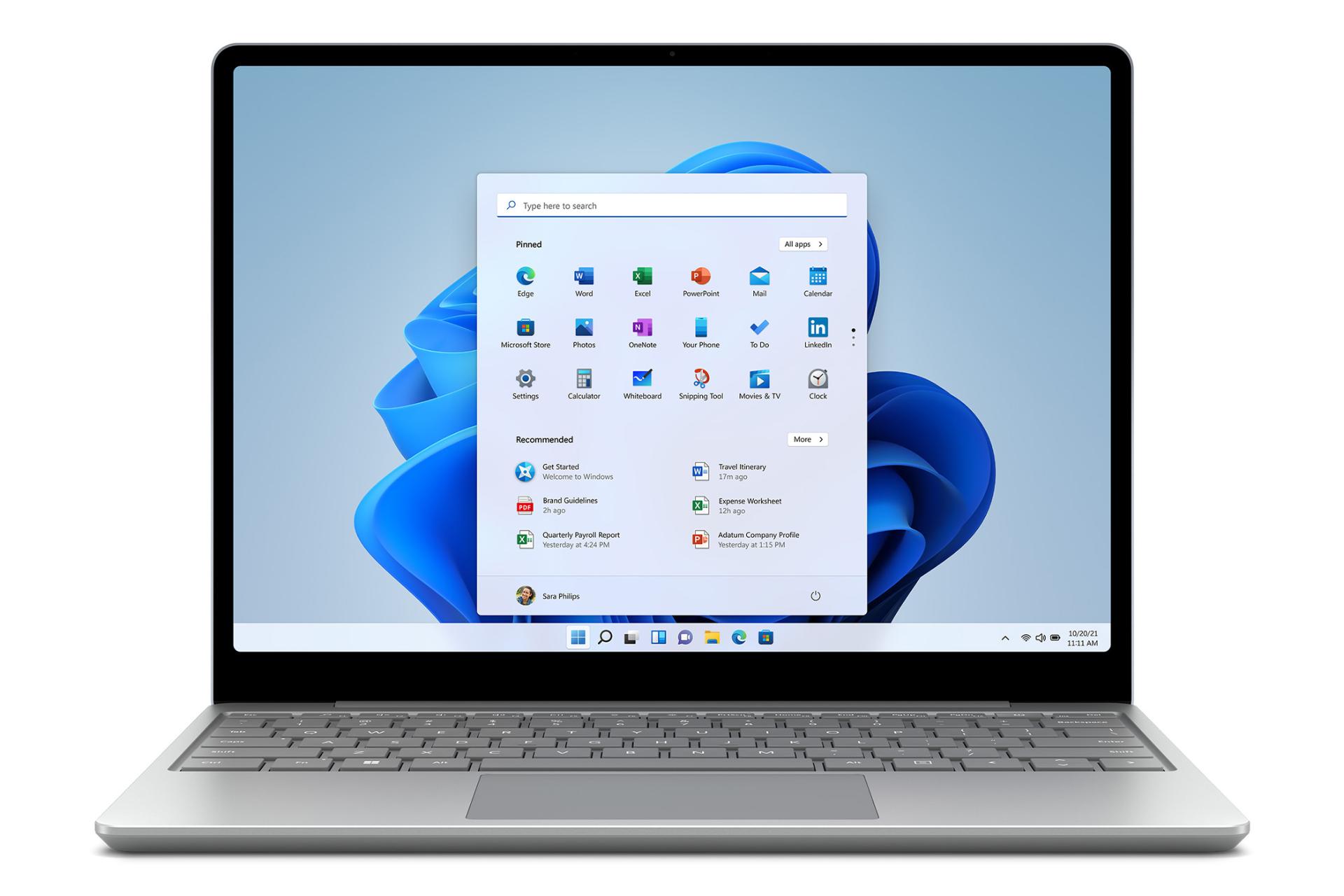The width and height of the screenshot is (1344, 896).
Task: Open Expense Worksheet file
Action: click(x=748, y=505)
